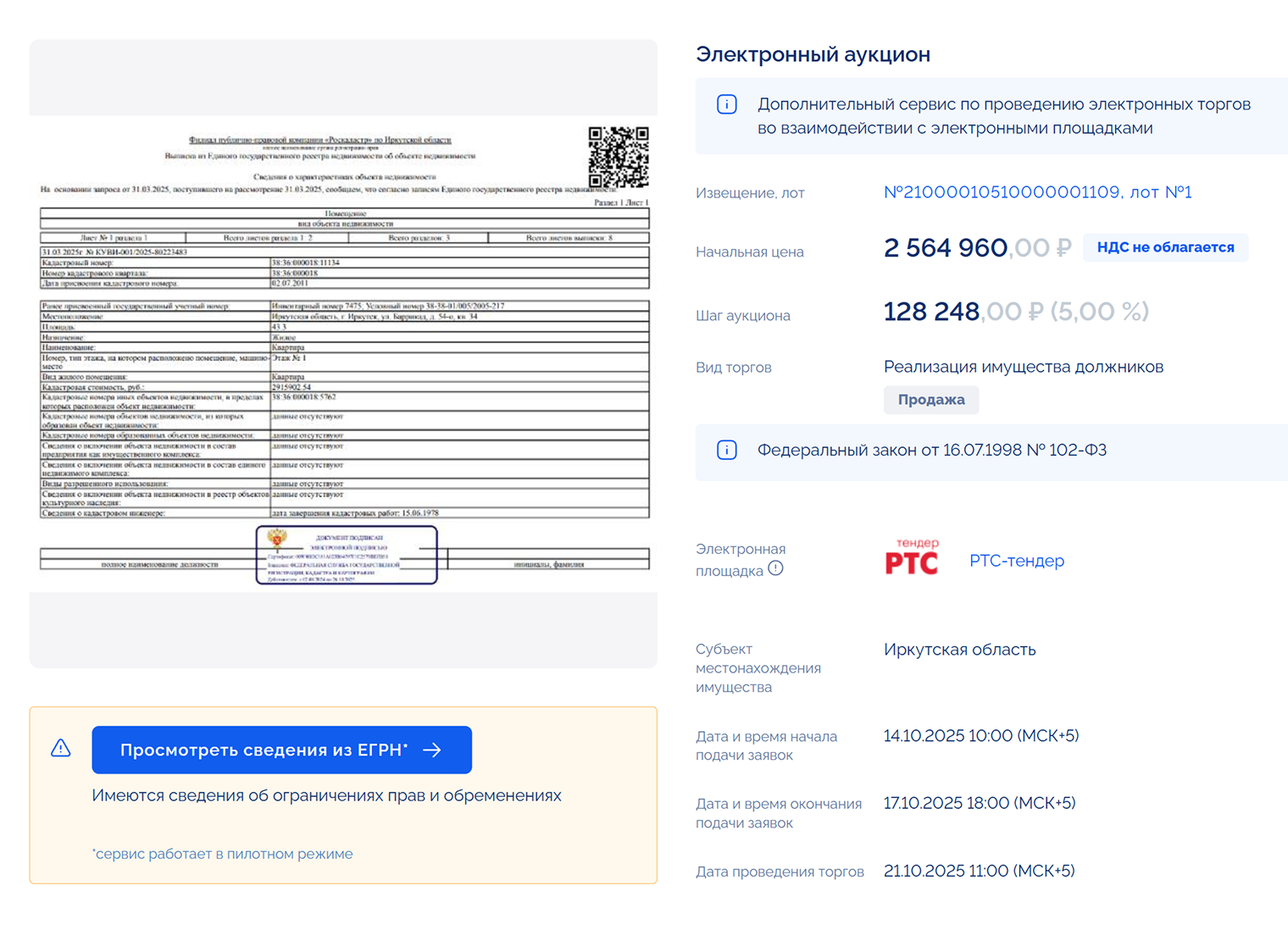
Task: Click the НДС не облагается badge
Action: [x=1165, y=247]
